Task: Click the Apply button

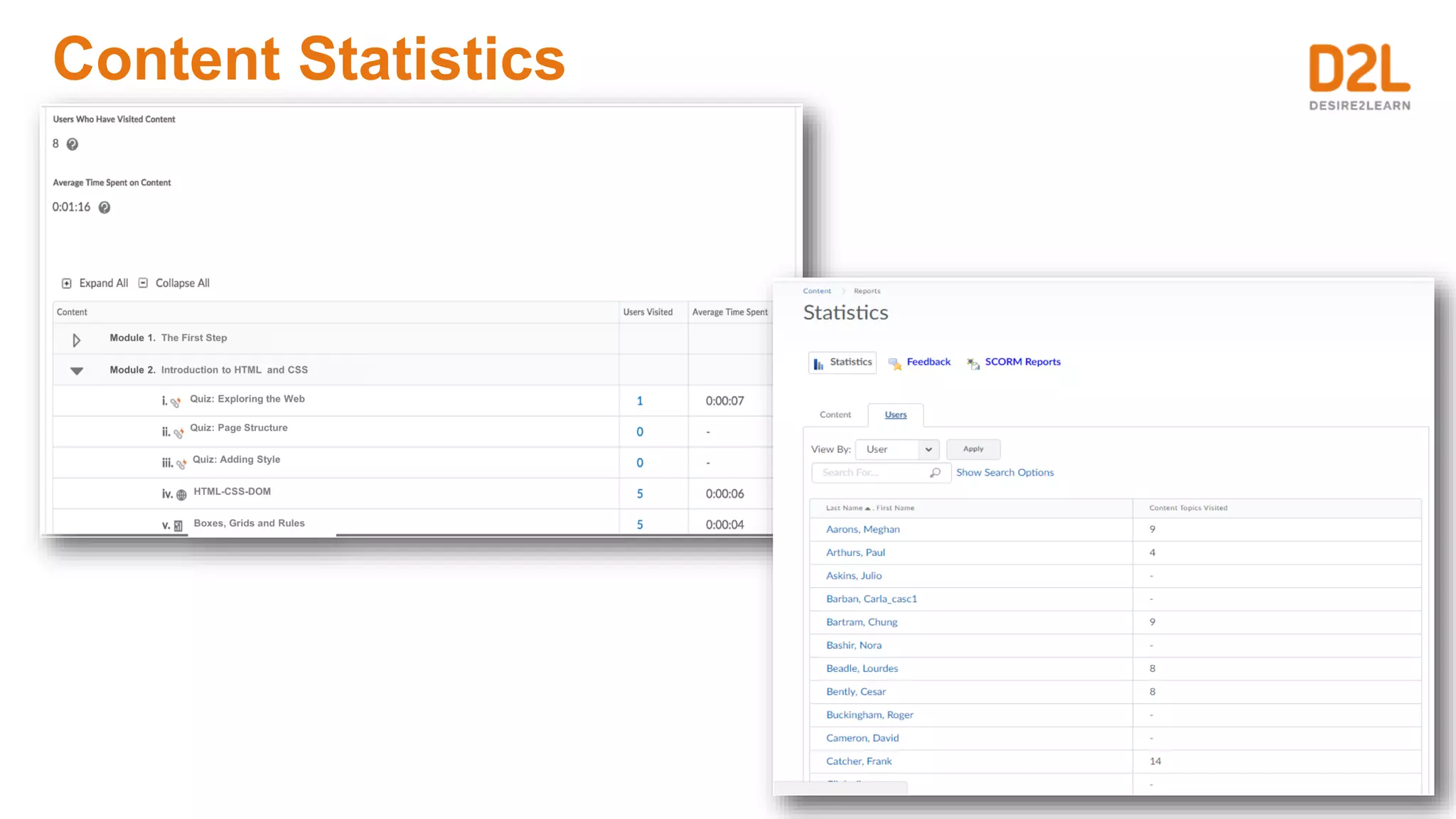Action: [973, 449]
